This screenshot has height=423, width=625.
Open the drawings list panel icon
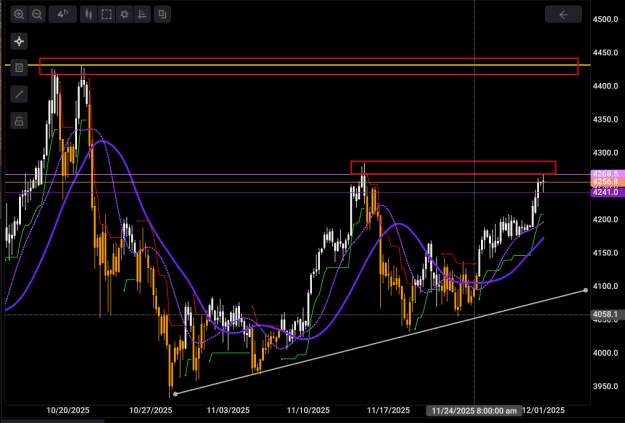point(19,68)
